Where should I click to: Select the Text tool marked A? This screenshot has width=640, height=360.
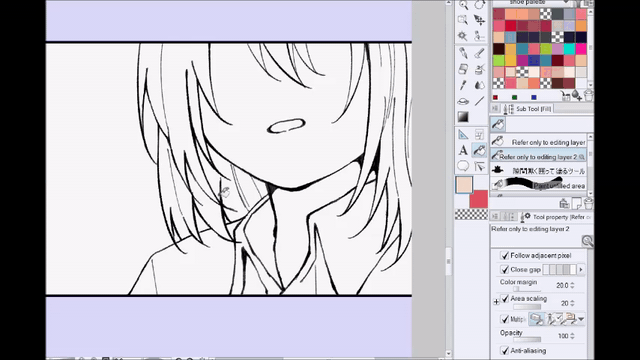click(463, 150)
